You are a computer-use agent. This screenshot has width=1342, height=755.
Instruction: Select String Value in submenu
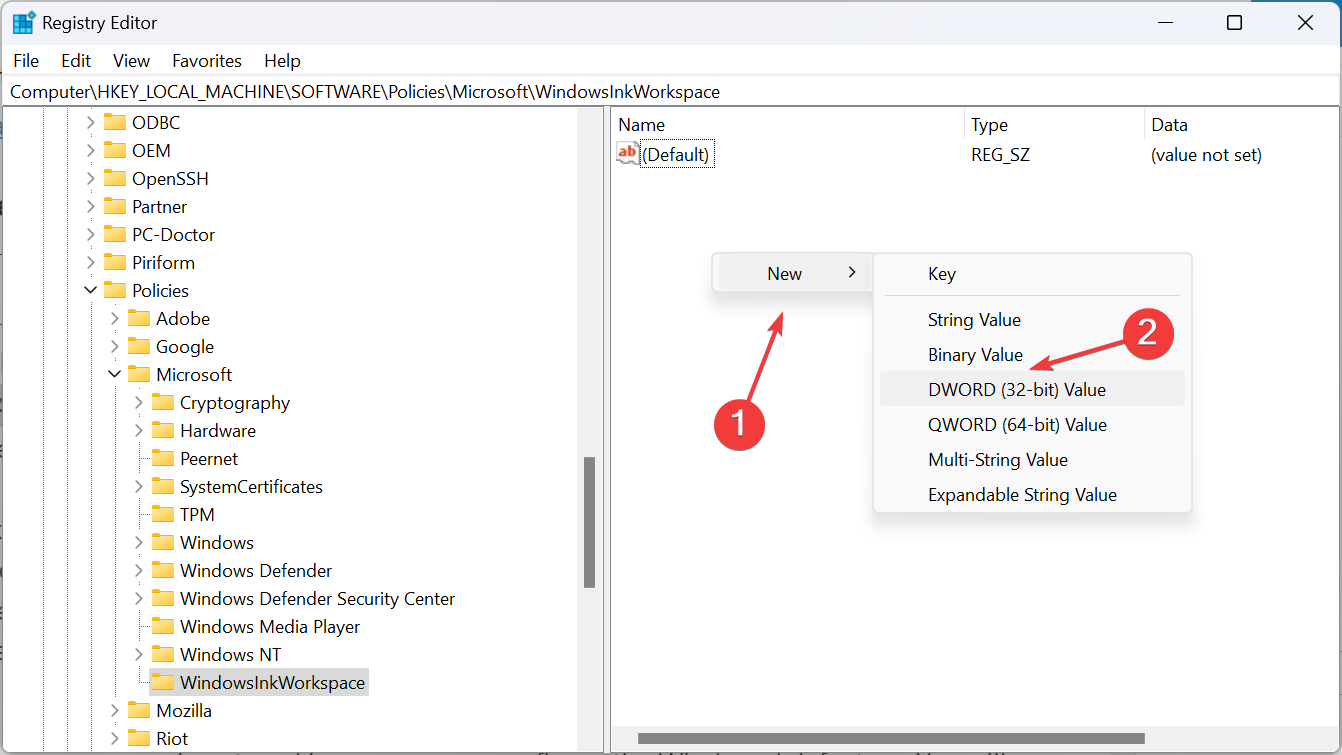point(1032,320)
